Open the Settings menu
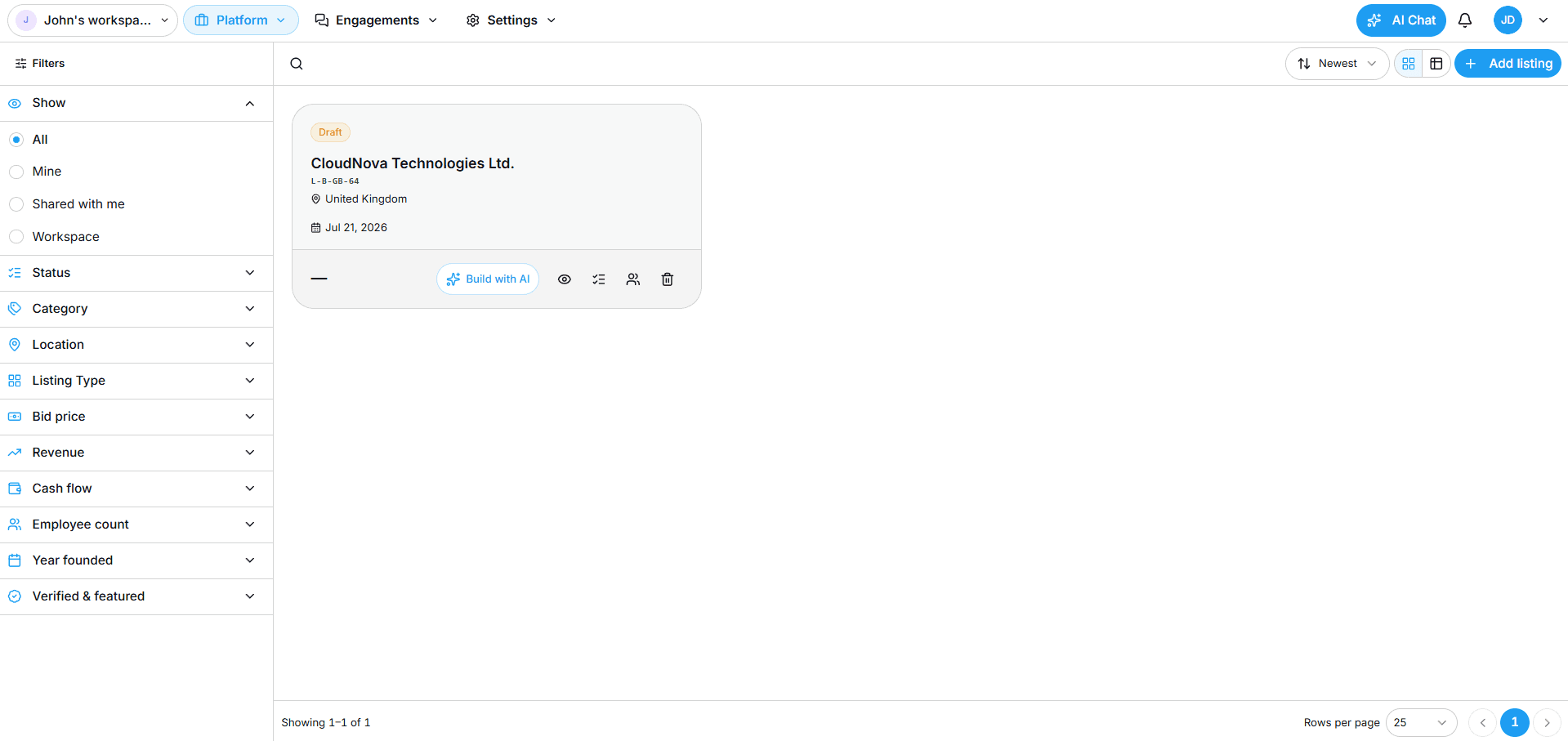1568x741 pixels. tap(511, 20)
